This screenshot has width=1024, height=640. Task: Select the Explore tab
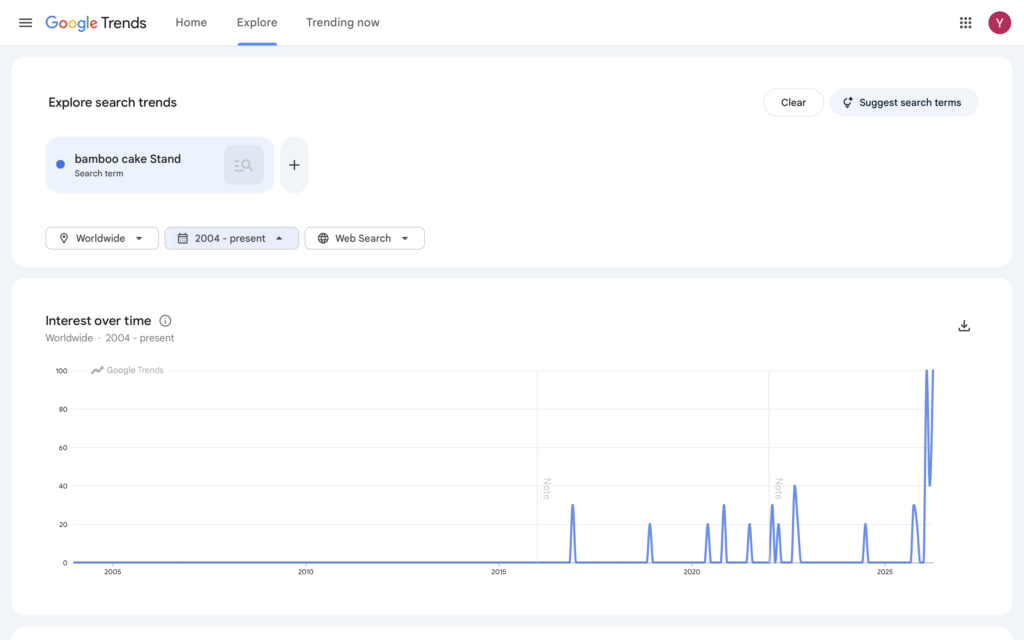257,23
